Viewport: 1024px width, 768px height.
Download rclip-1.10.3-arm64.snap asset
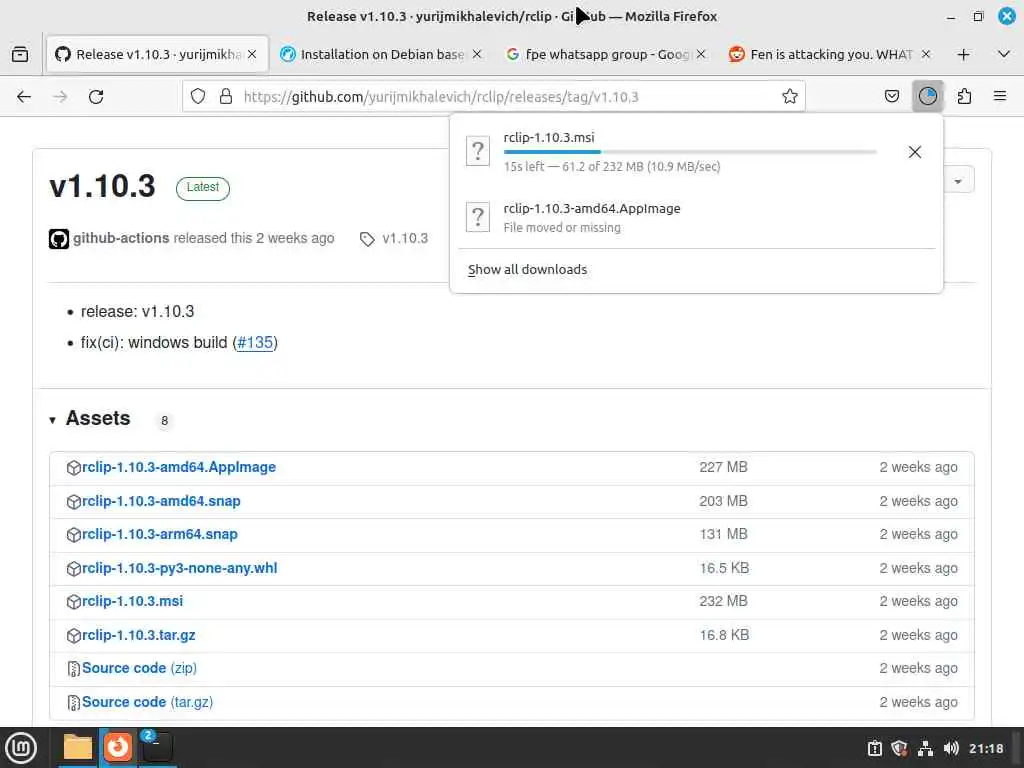pos(160,534)
